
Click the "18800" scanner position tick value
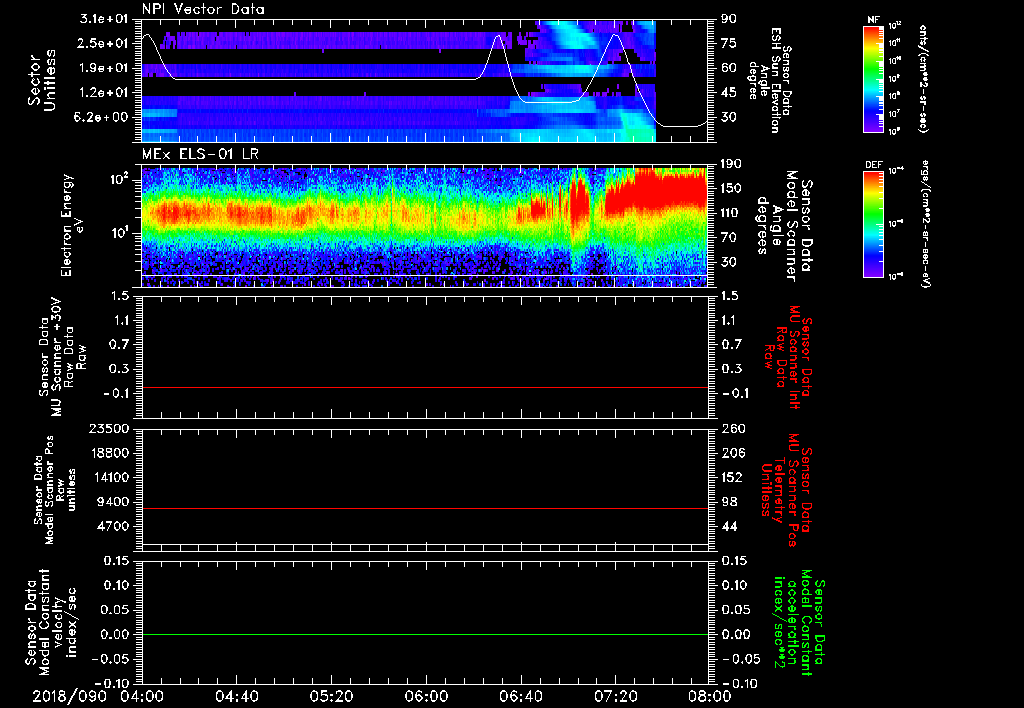coord(111,453)
